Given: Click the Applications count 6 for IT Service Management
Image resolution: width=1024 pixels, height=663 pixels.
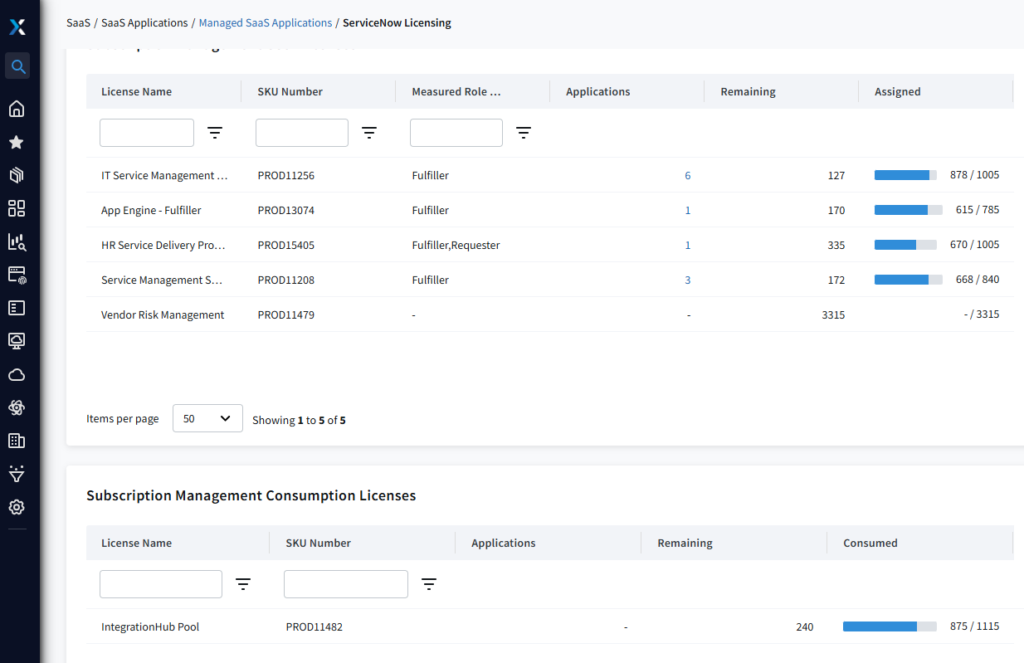Looking at the screenshot, I should point(687,175).
